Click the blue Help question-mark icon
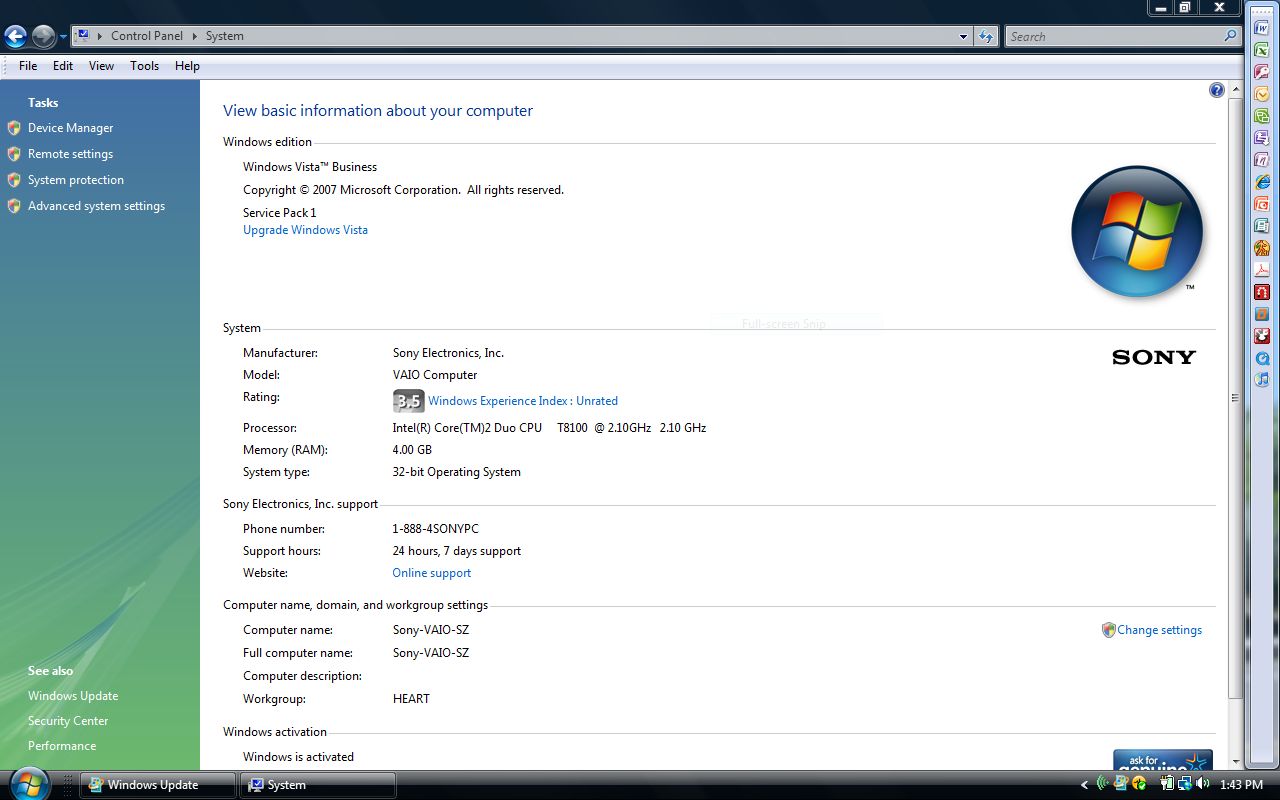Screen dimensions: 1280x800 1217,90
